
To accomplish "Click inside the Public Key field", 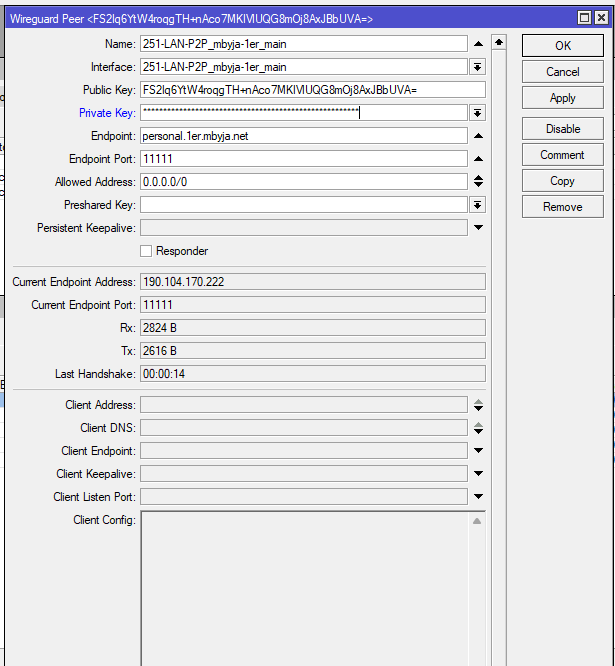I will pos(312,90).
